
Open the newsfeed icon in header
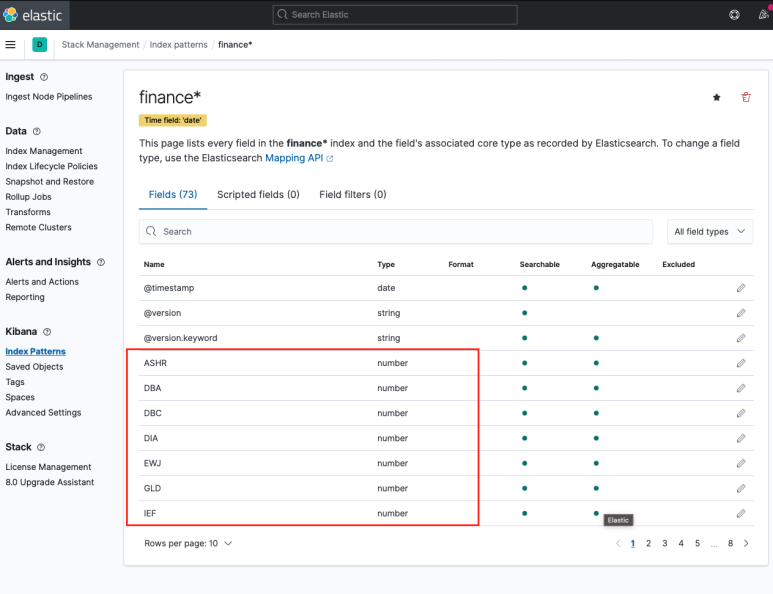point(764,15)
